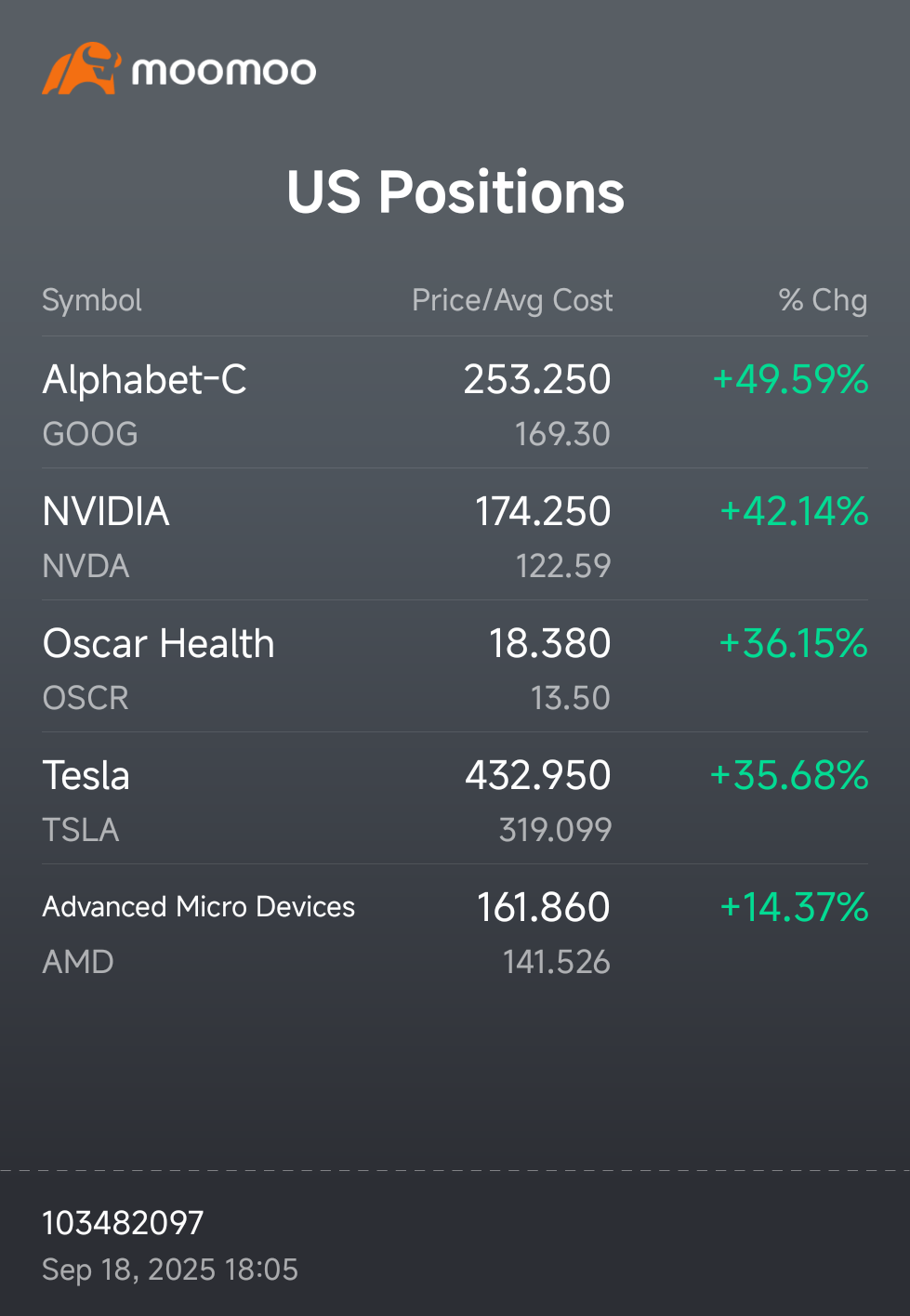Image resolution: width=910 pixels, height=1316 pixels.
Task: Select the AMD ticker label
Action: [x=77, y=961]
